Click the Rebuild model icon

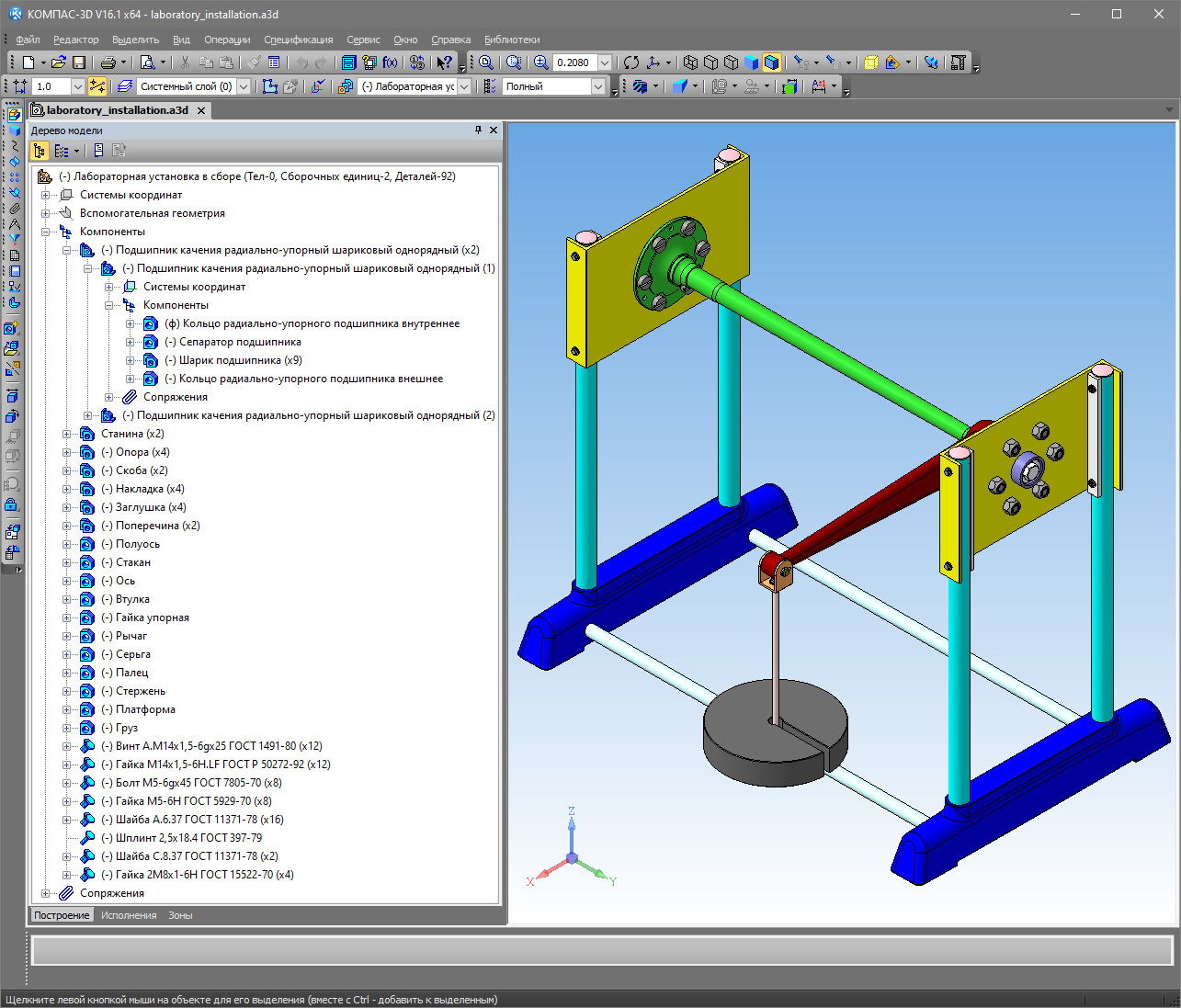pos(417,62)
